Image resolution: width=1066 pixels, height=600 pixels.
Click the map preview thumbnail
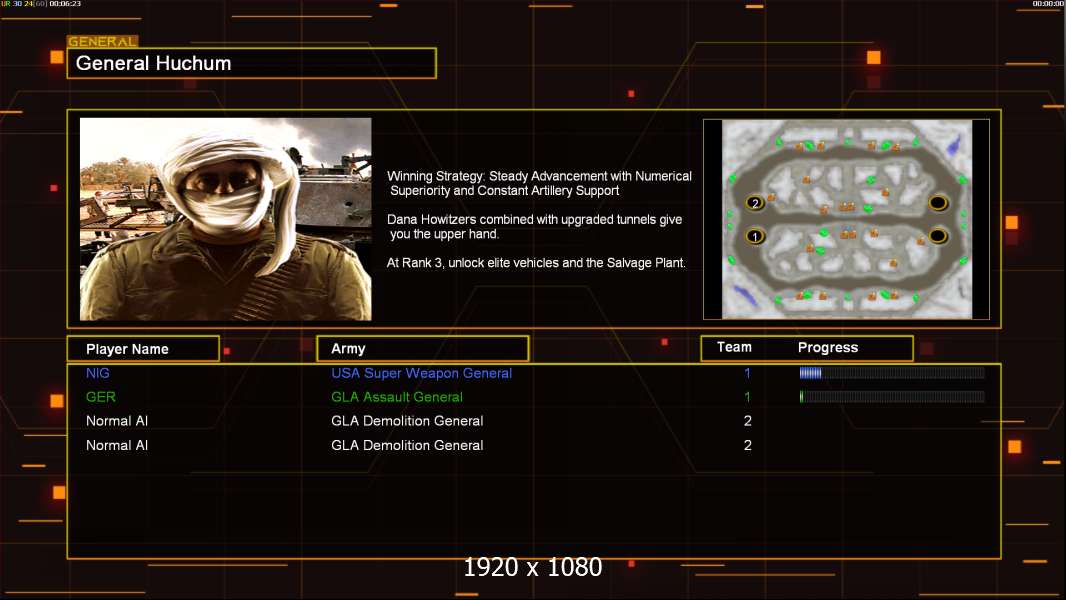[x=846, y=219]
